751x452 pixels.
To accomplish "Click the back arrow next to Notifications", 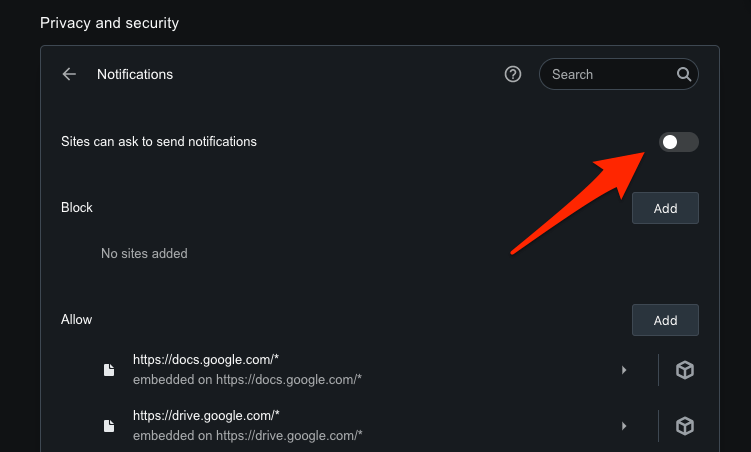I will [x=69, y=74].
